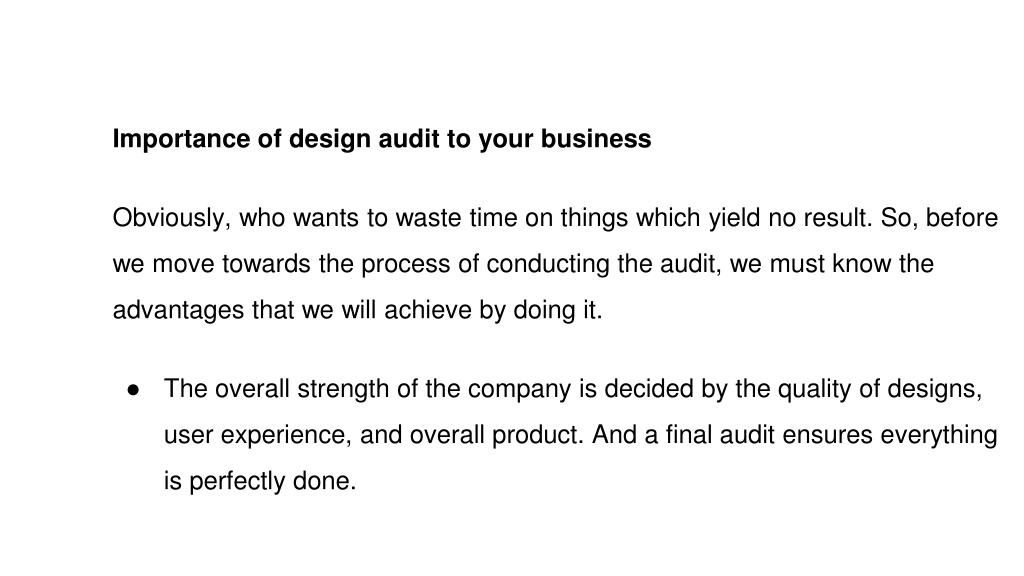Click the word "conducting" in second line
The height and width of the screenshot is (576, 1024).
click(x=548, y=264)
